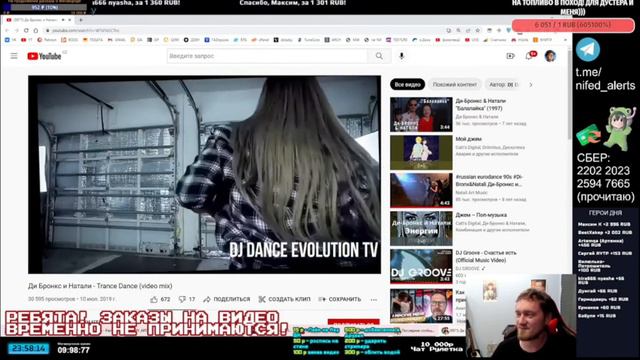Viewport: 640px width, 360px height.
Task: Like the video (672)
Action: [x=160, y=299]
